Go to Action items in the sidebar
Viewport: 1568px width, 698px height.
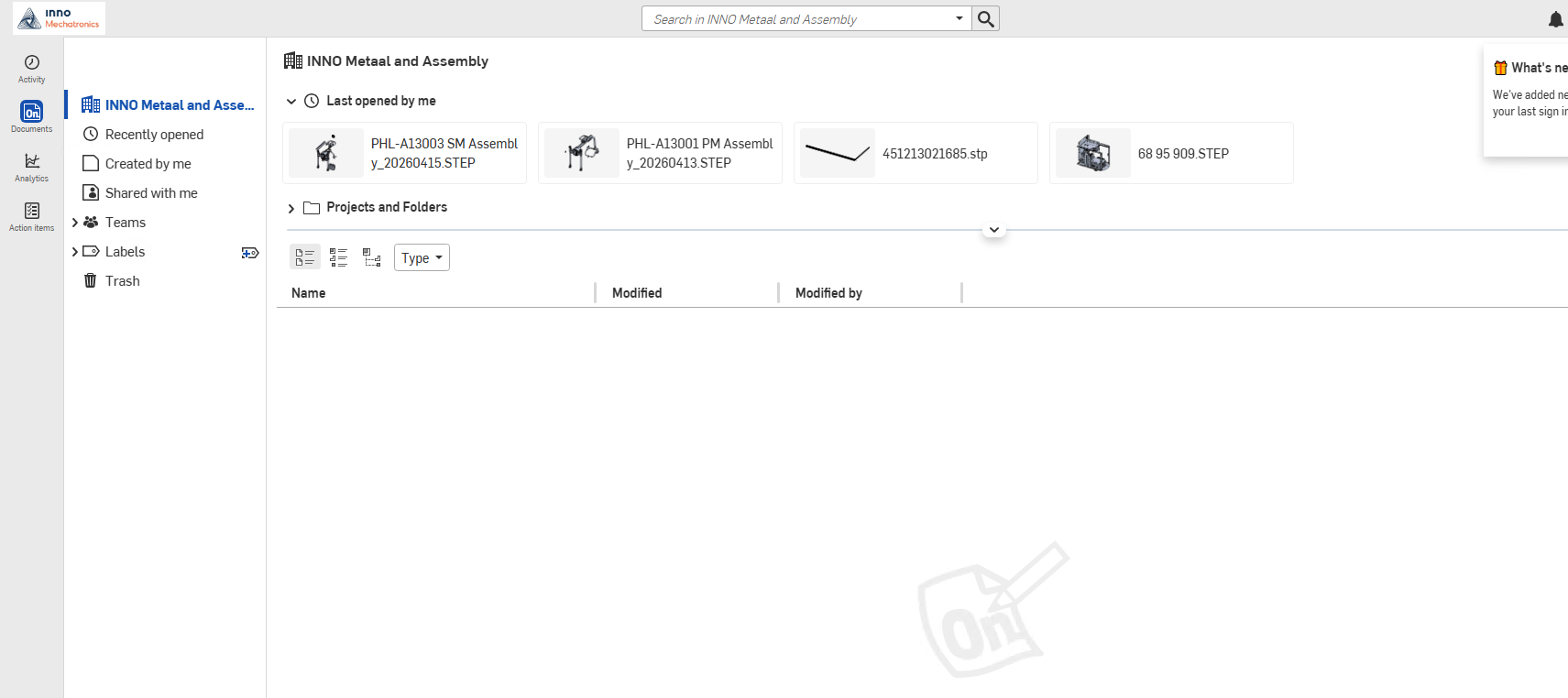(x=32, y=216)
